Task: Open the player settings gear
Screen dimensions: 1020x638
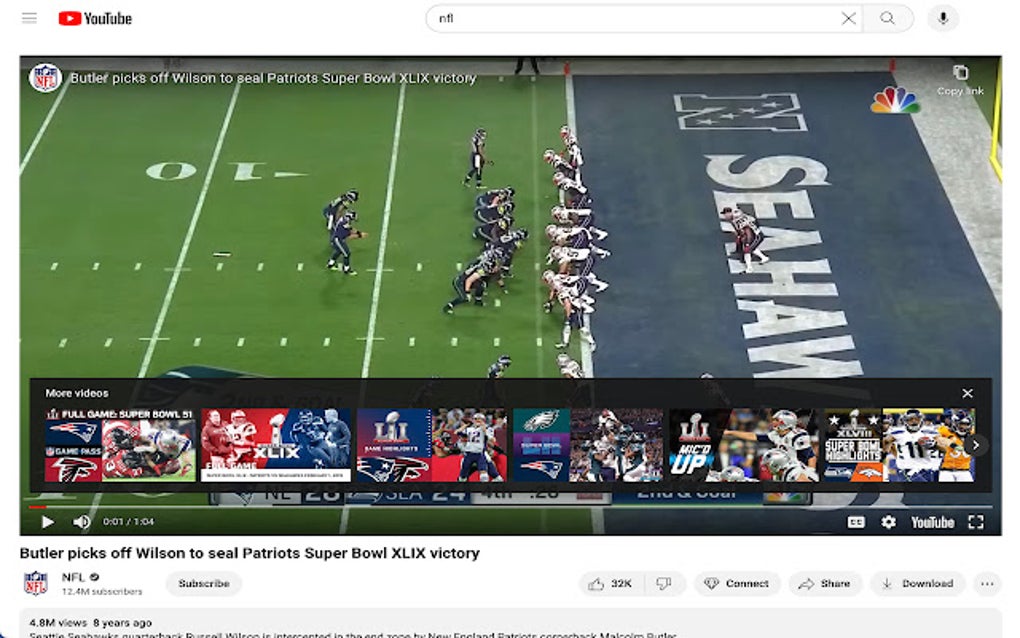Action: point(888,521)
